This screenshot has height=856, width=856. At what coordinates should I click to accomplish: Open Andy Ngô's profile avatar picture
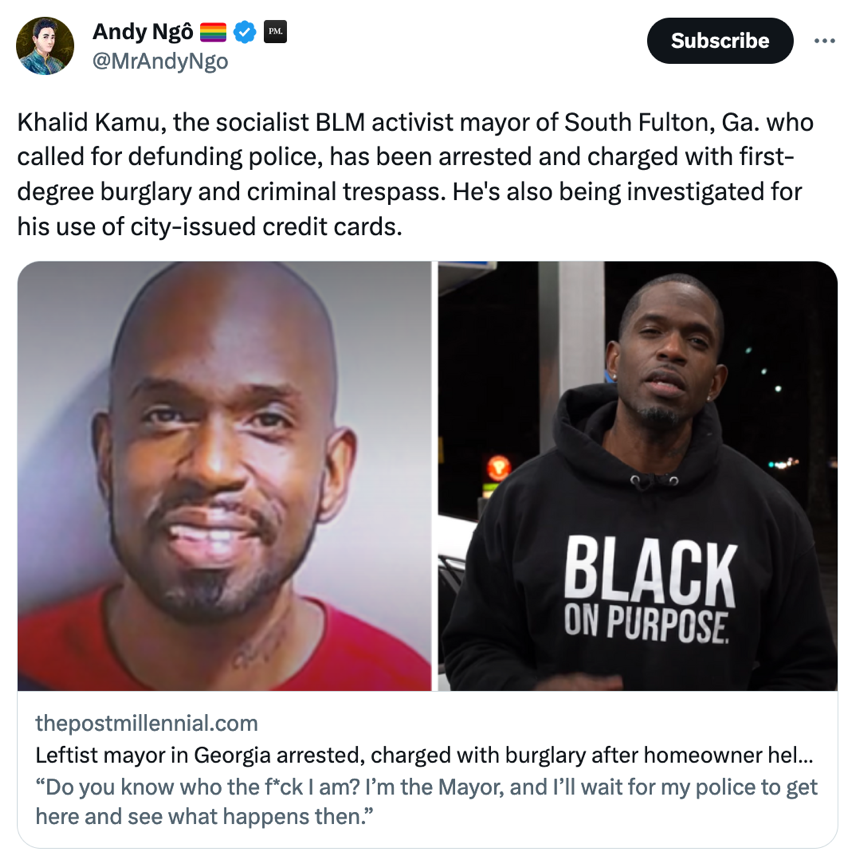coord(45,46)
